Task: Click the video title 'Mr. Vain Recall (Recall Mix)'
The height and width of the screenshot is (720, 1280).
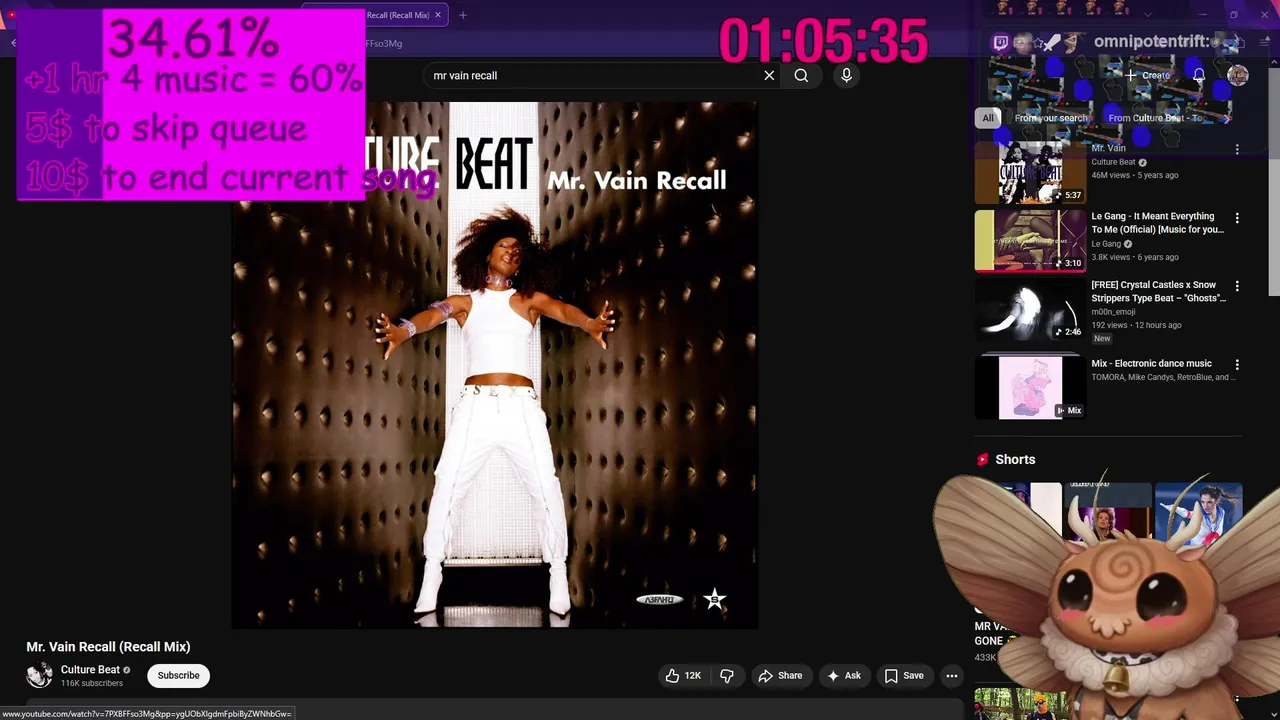Action: [x=108, y=647]
